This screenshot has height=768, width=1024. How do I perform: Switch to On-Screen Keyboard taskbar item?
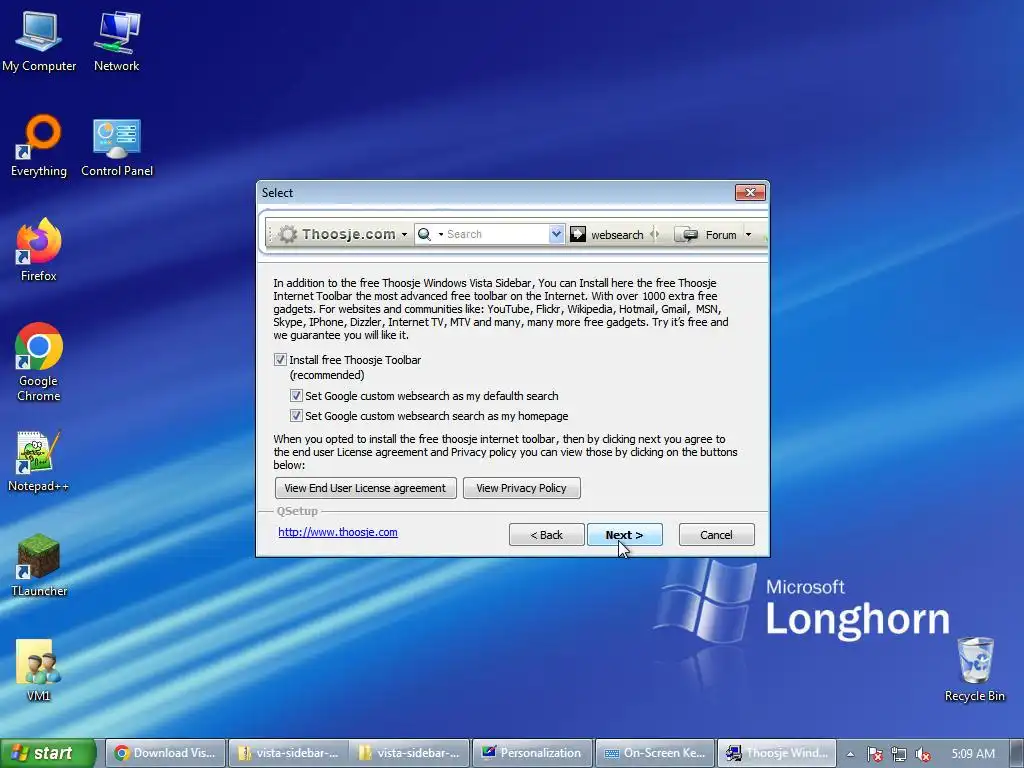(x=654, y=754)
